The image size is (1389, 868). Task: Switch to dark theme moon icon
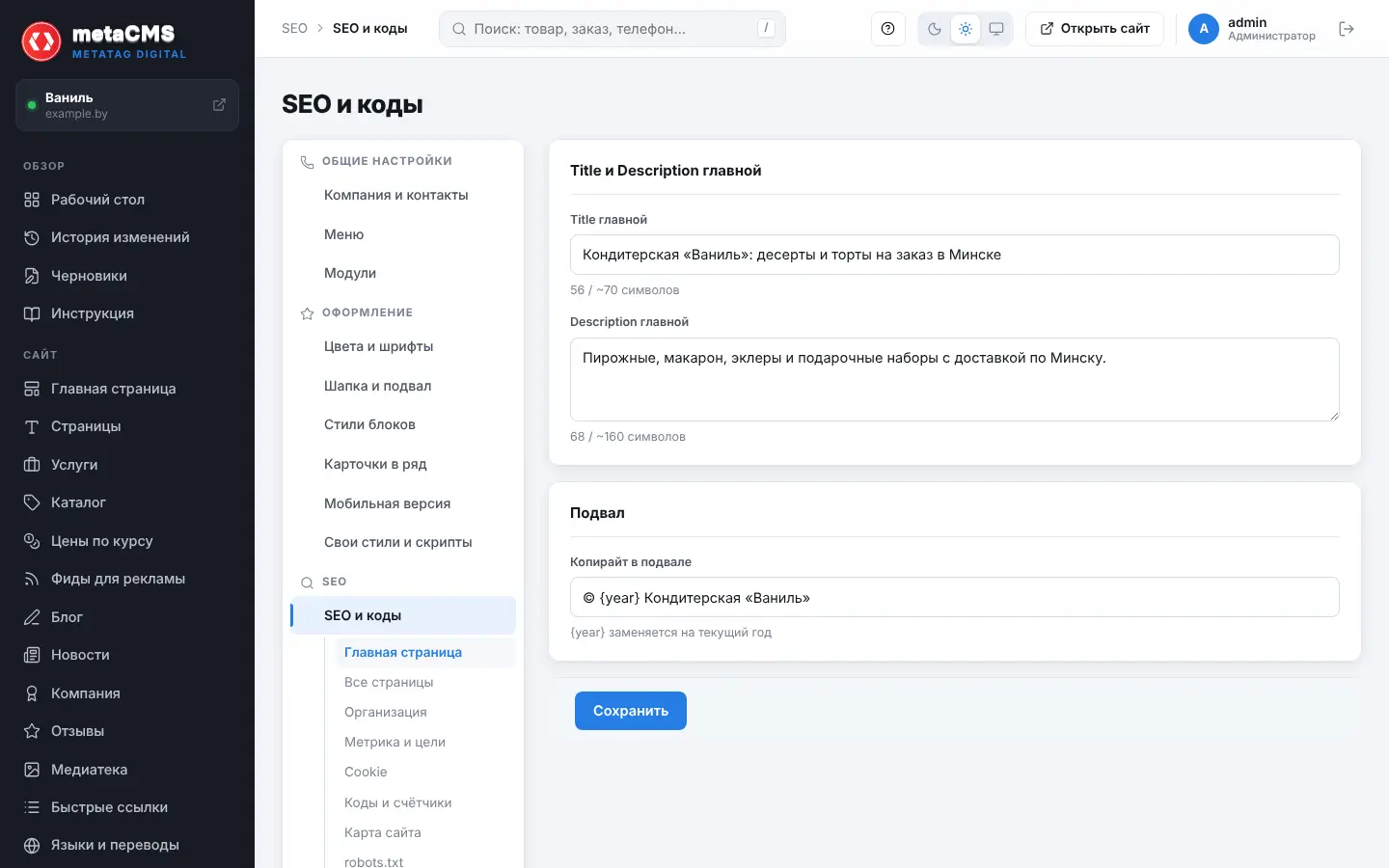click(x=934, y=29)
